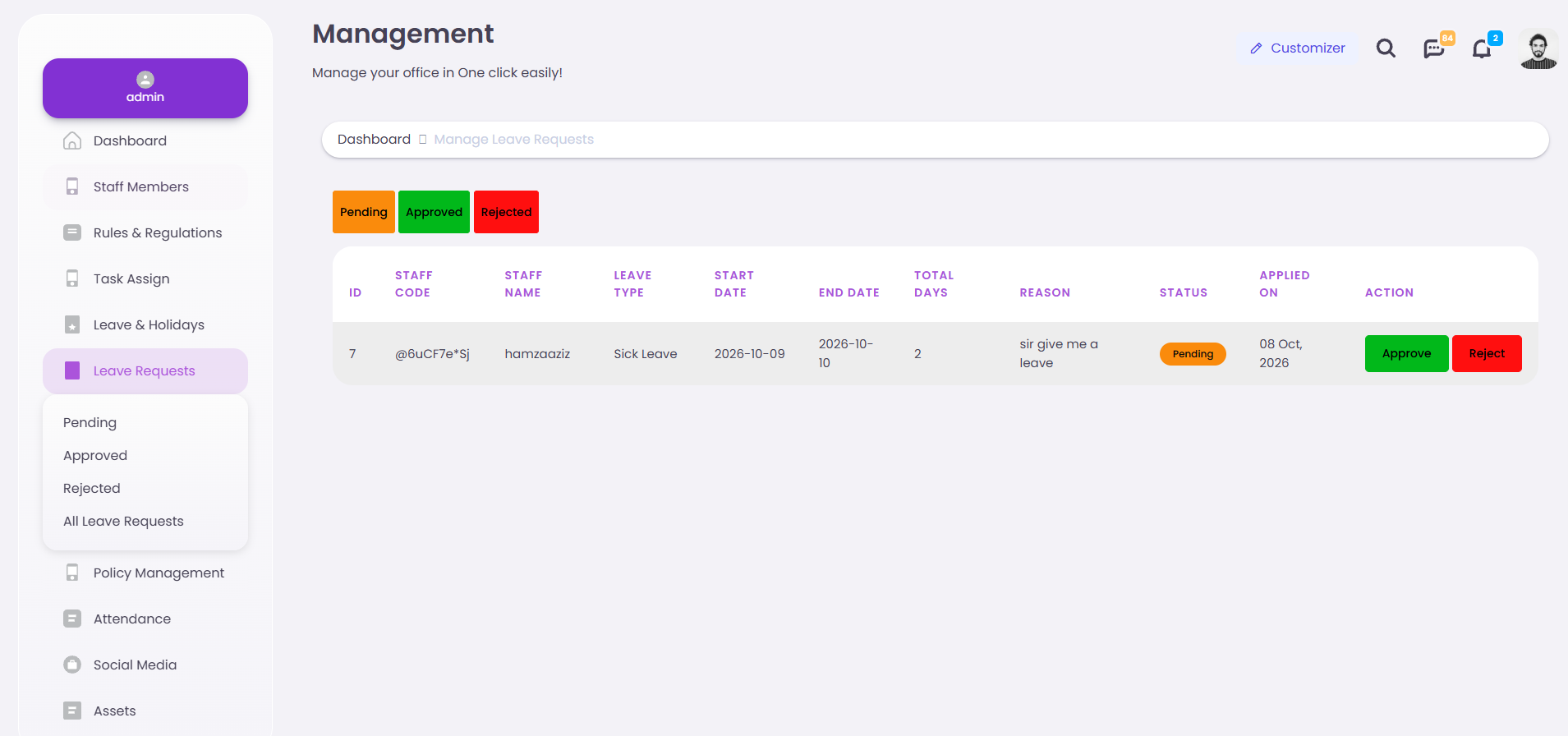
Task: Reject hamzaaziz's leave request
Action: (1487, 353)
